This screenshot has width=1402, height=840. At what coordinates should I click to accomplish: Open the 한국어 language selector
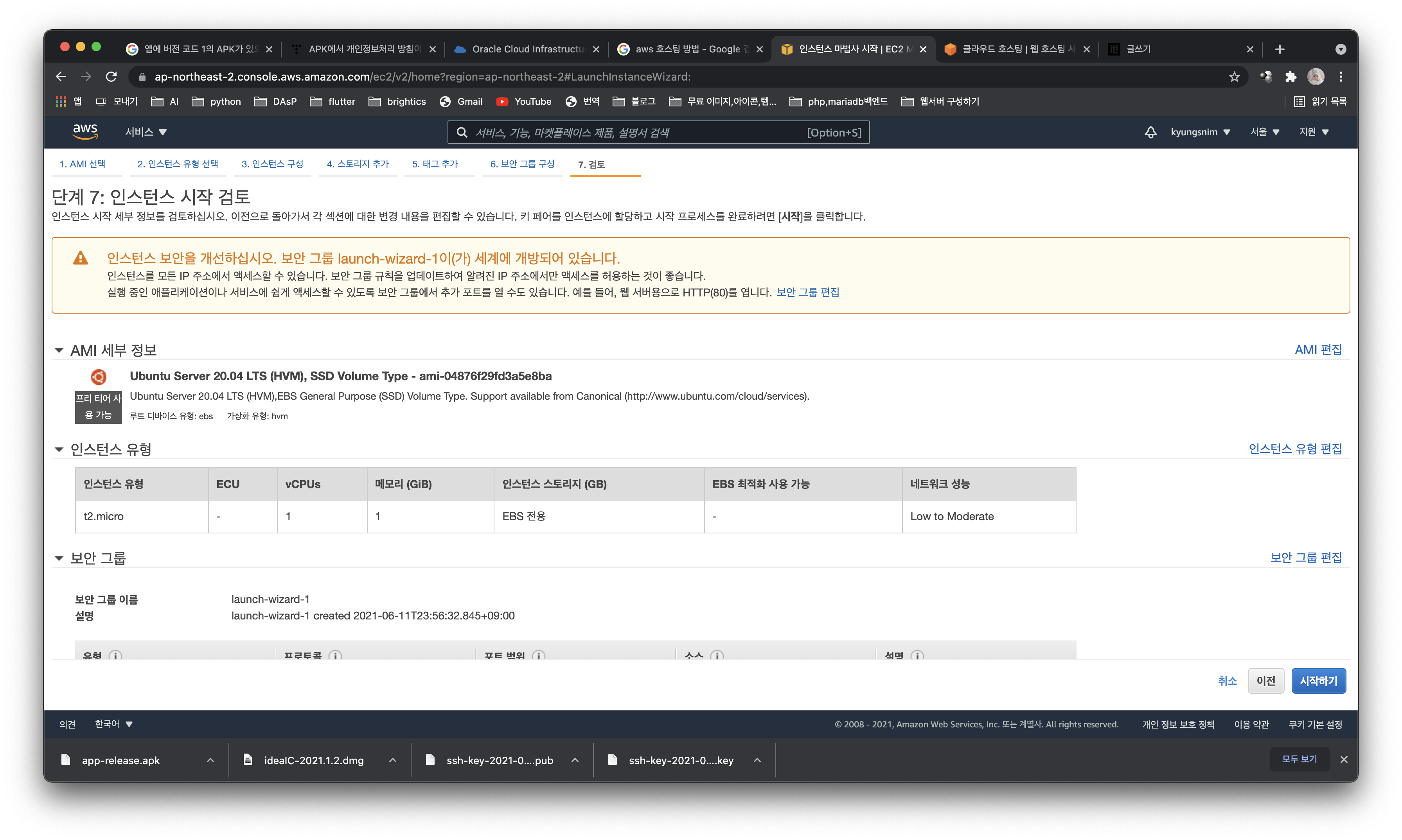[x=113, y=724]
